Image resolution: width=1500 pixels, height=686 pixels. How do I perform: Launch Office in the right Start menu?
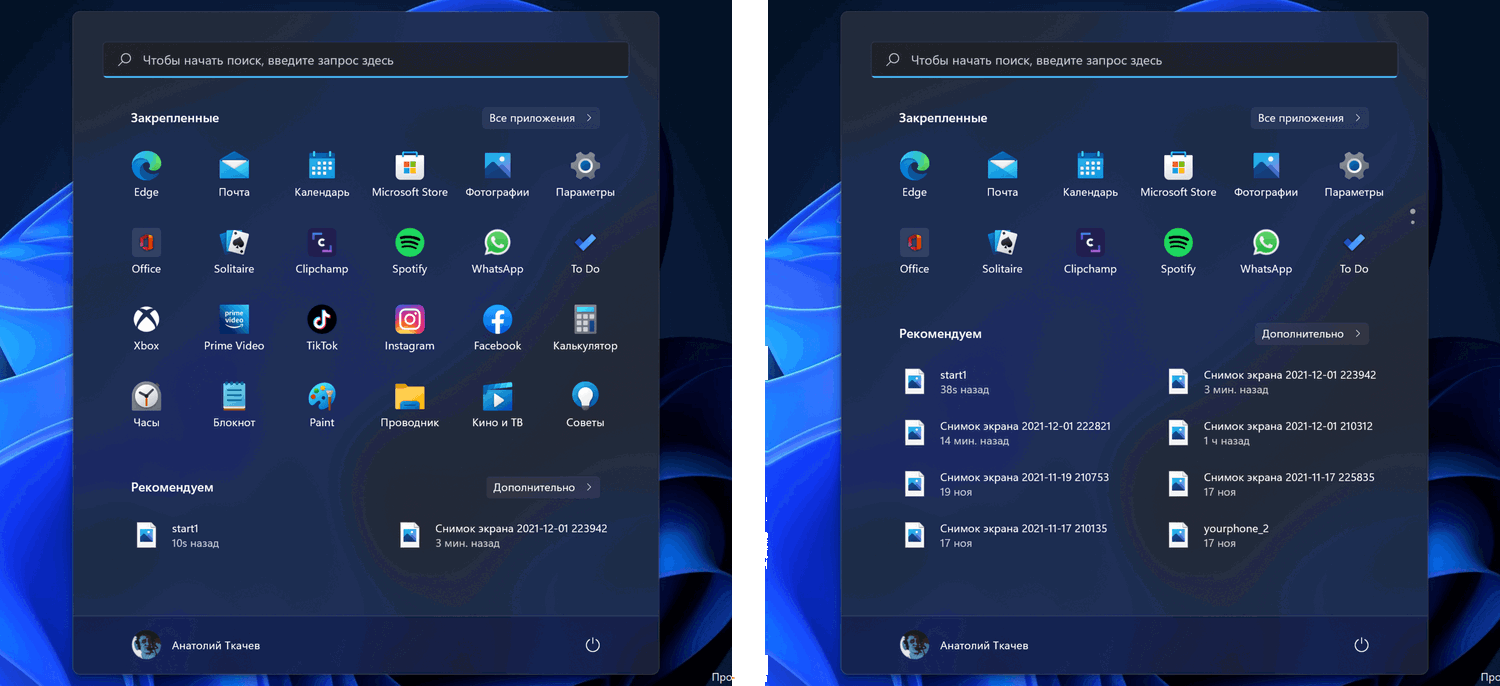click(914, 252)
